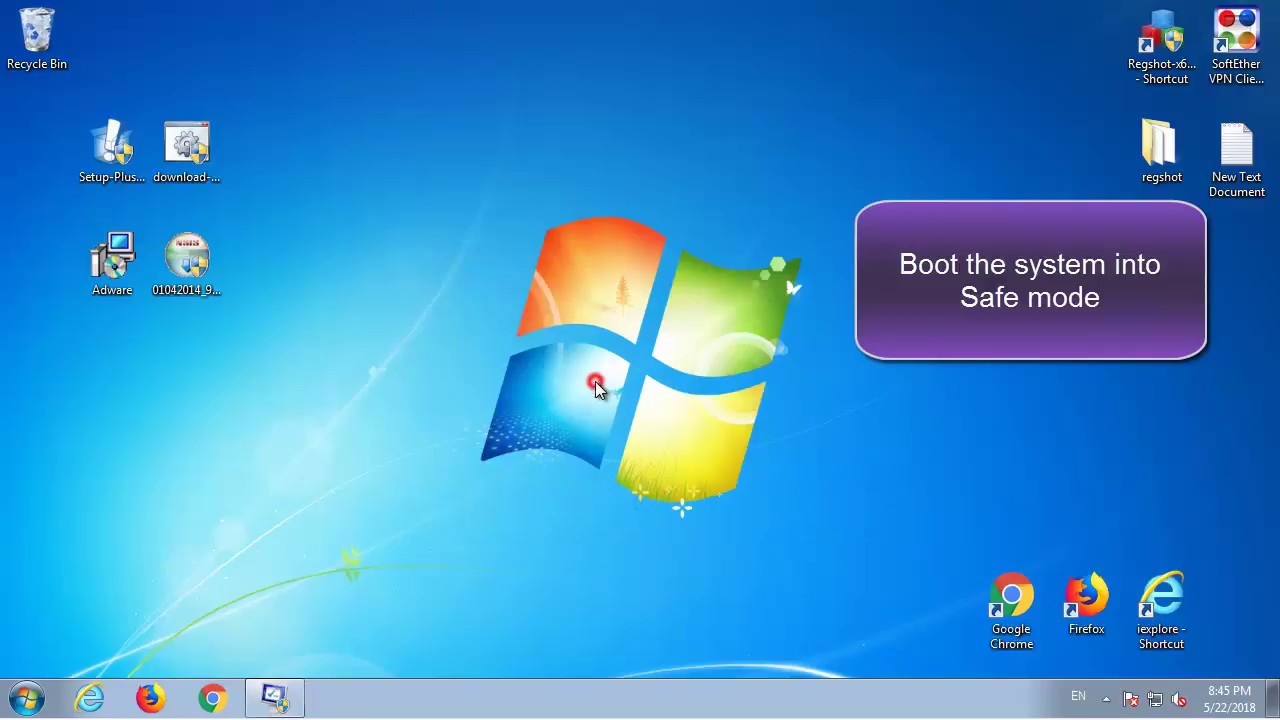1280x720 pixels.
Task: Launch Firefox from the taskbar
Action: point(151,698)
